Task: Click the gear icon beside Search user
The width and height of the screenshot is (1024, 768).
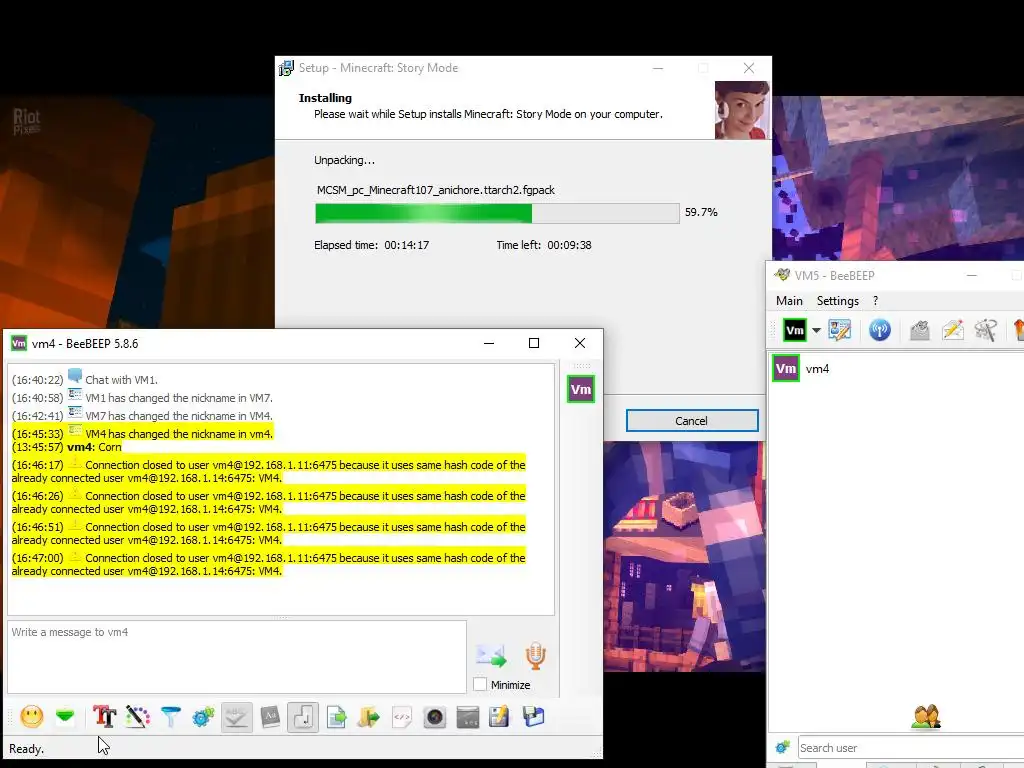Action: [x=782, y=747]
